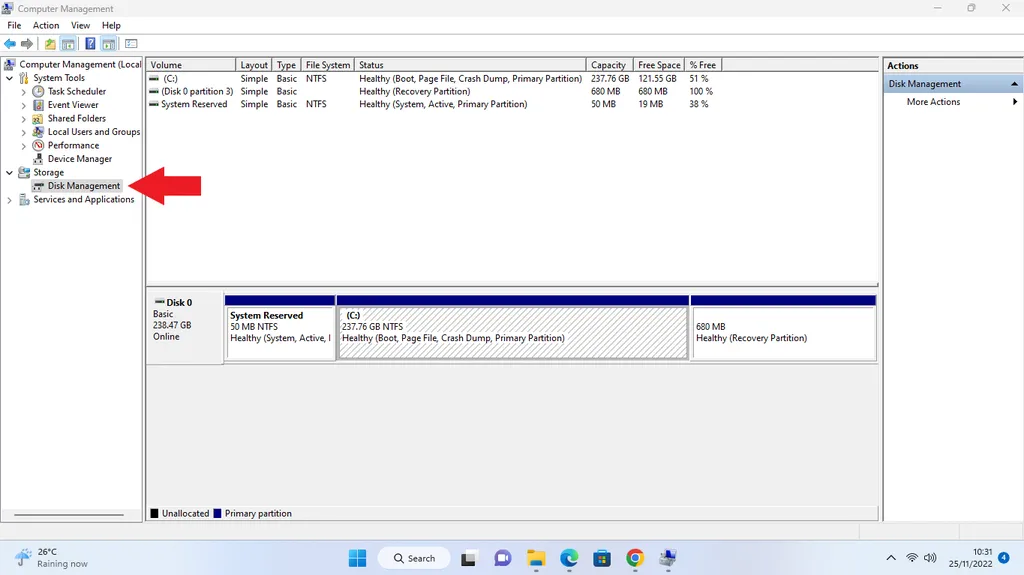
Task: Sort by the Capacity column header
Action: 609,65
